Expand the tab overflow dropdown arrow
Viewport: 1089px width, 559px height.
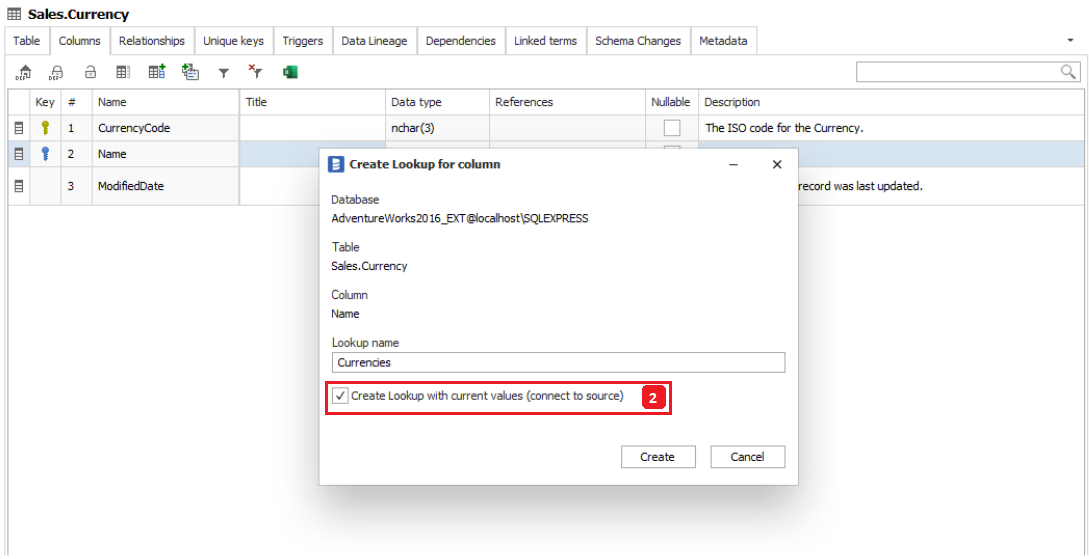(x=1072, y=41)
